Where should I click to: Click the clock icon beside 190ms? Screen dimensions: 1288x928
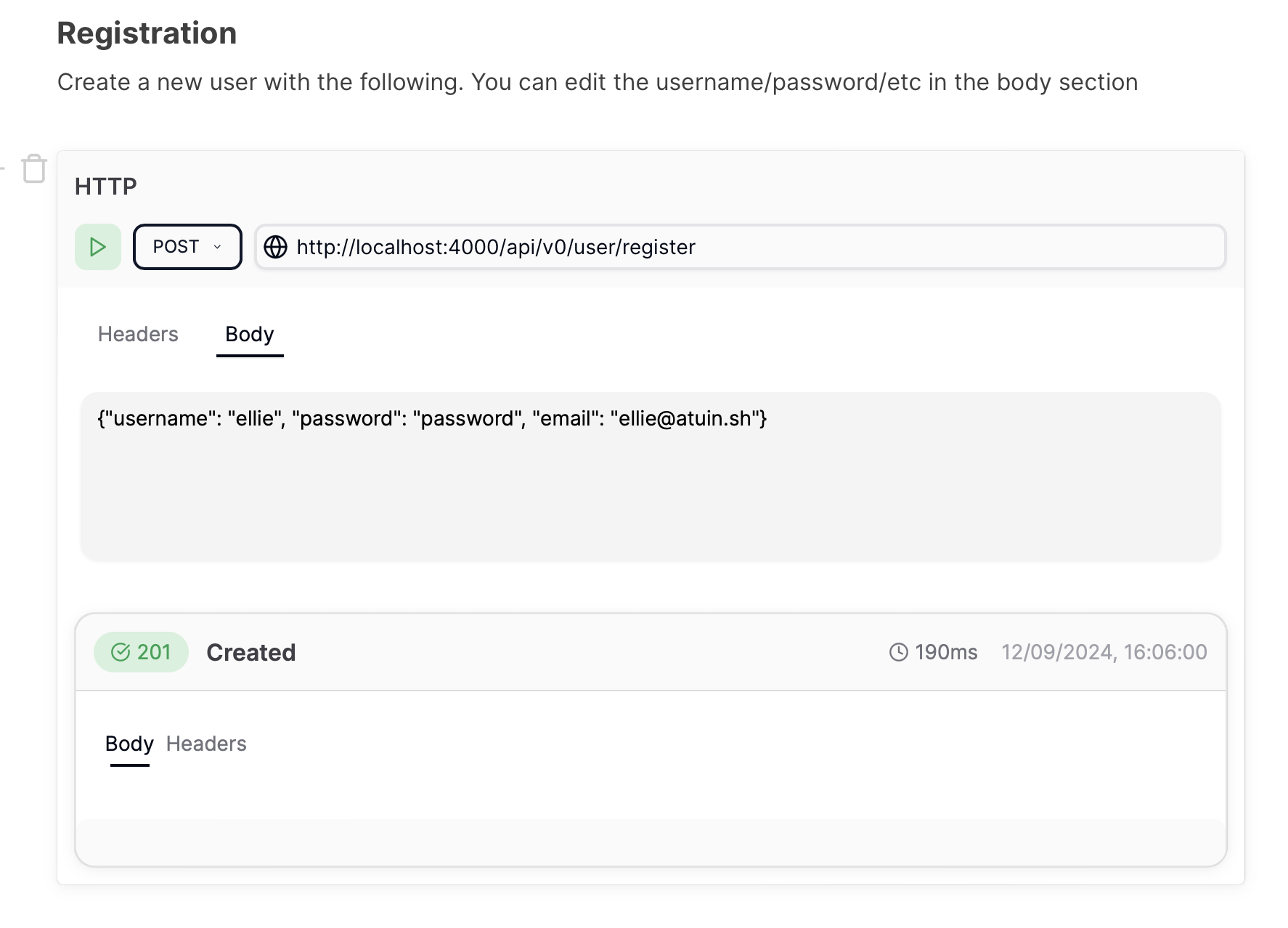point(898,652)
